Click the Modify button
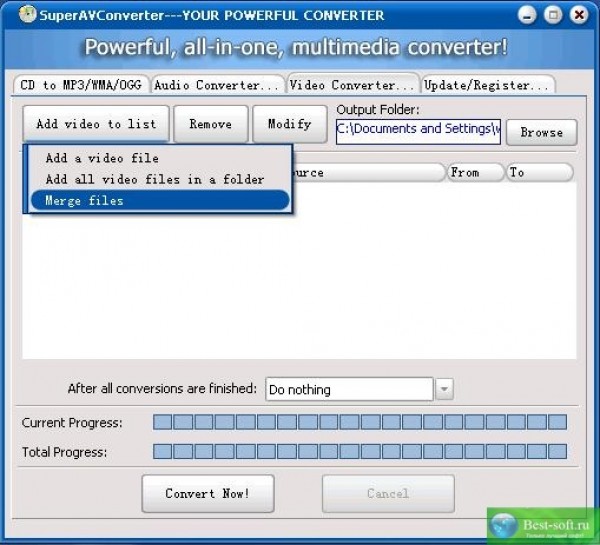 point(290,124)
